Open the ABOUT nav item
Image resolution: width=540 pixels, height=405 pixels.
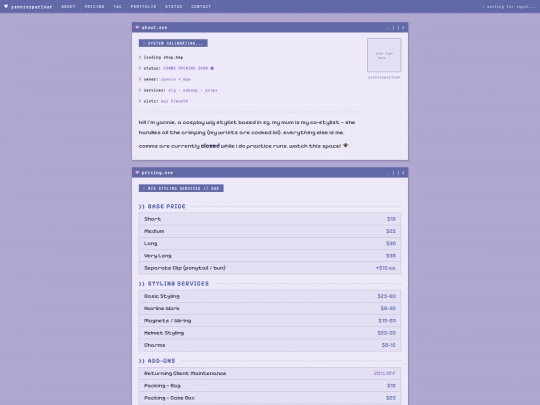(68, 7)
